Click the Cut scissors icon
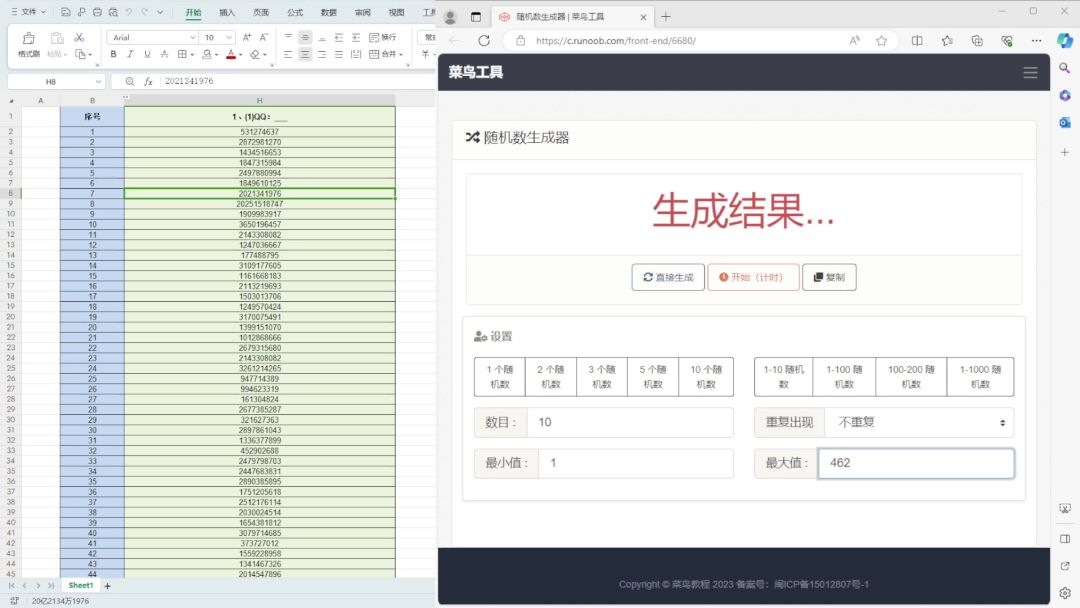This screenshot has height=608, width=1080. (80, 37)
